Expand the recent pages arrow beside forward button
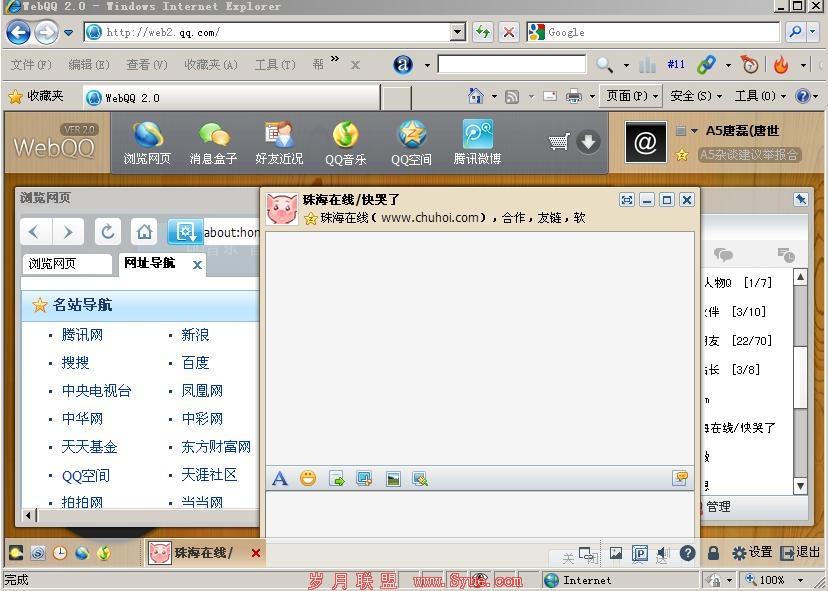Image resolution: width=828 pixels, height=591 pixels. pos(69,33)
